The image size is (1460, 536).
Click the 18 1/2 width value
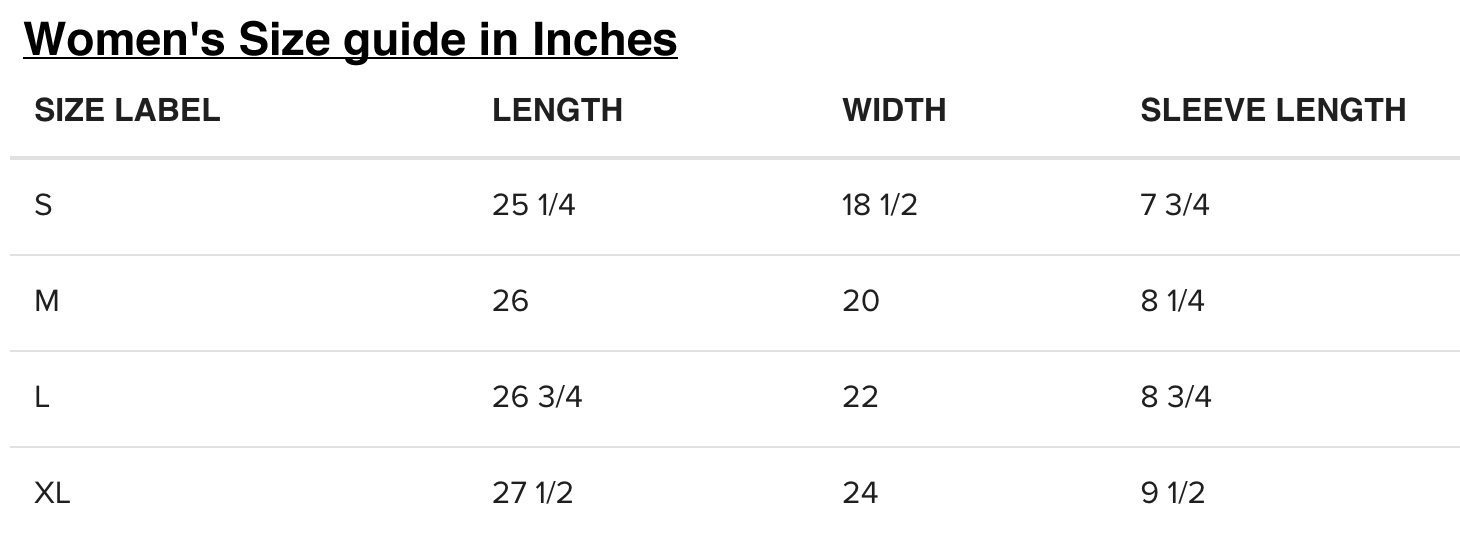click(x=880, y=205)
